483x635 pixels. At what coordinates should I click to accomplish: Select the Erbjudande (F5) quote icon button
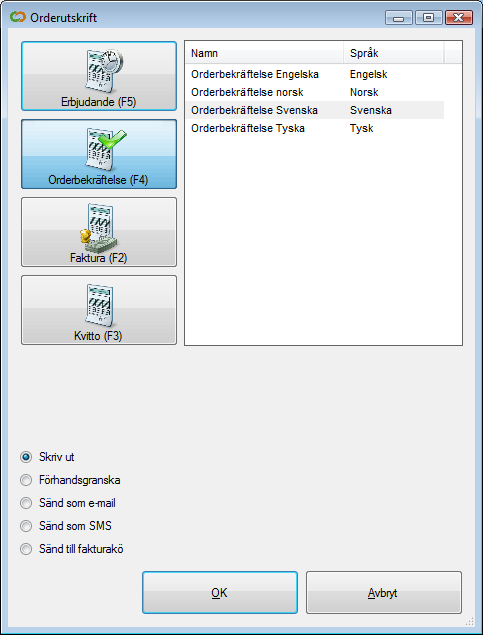click(99, 76)
